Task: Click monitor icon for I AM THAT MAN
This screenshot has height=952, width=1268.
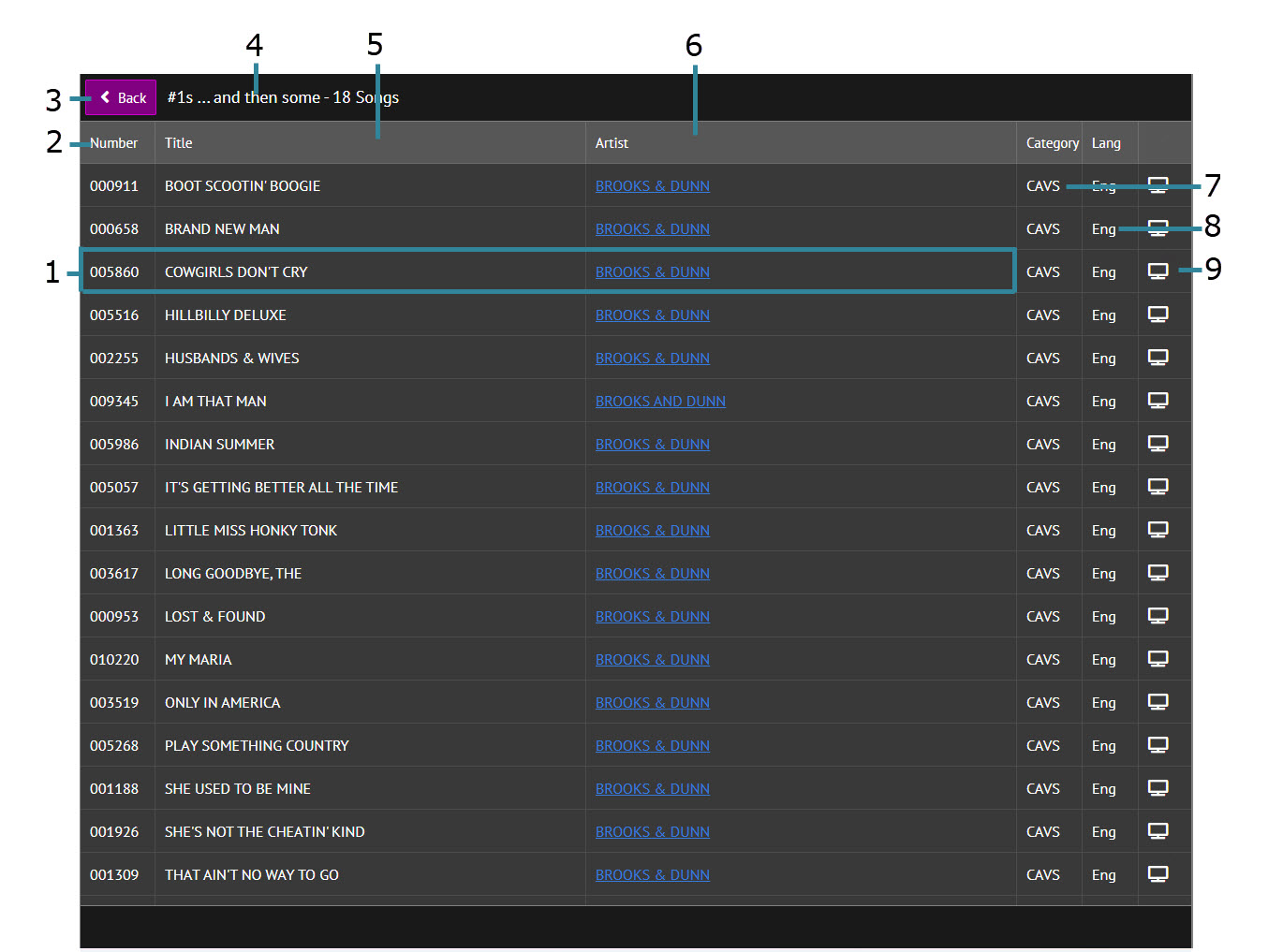Action: [1157, 401]
